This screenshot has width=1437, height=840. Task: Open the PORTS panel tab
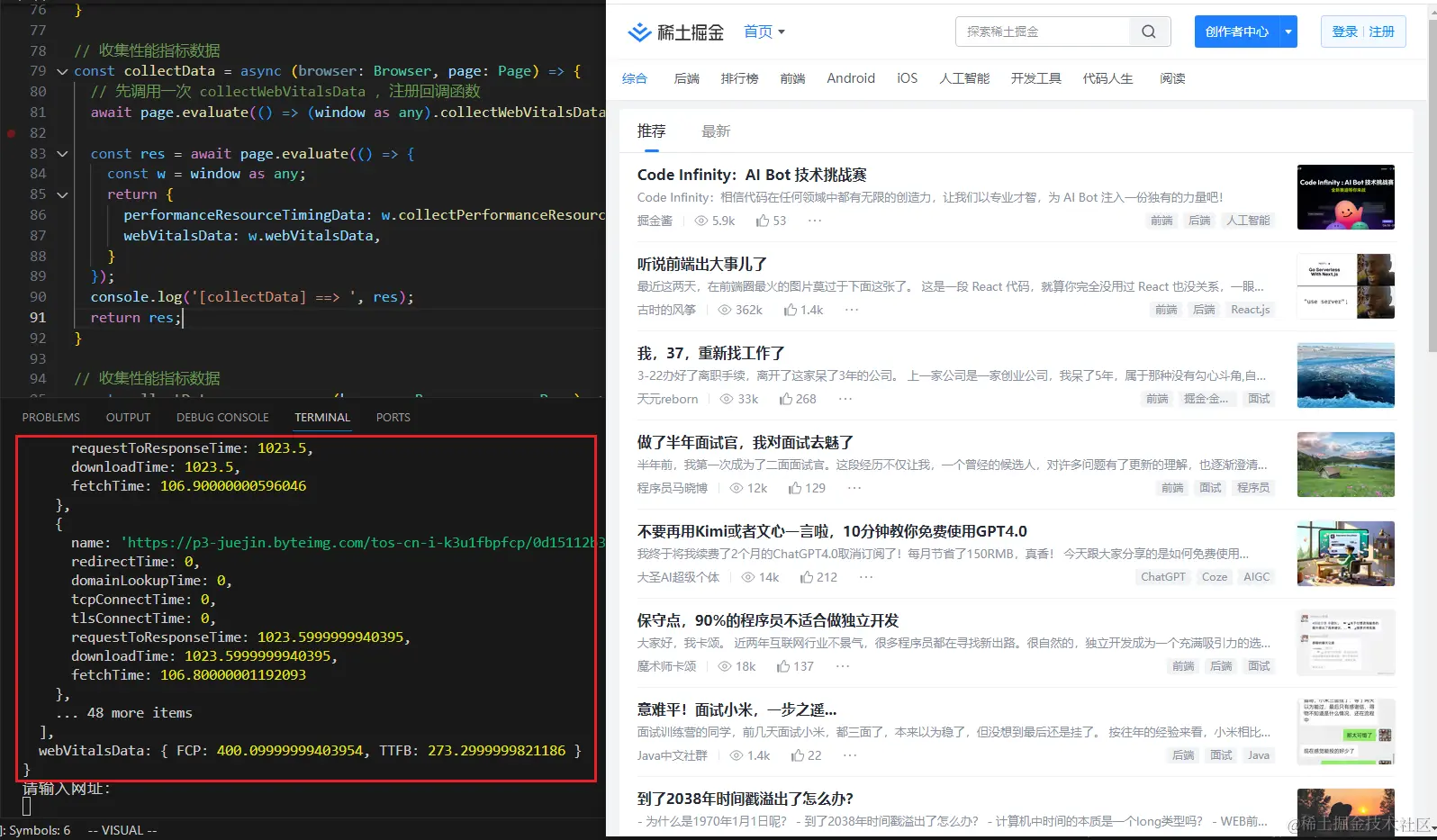(x=393, y=418)
